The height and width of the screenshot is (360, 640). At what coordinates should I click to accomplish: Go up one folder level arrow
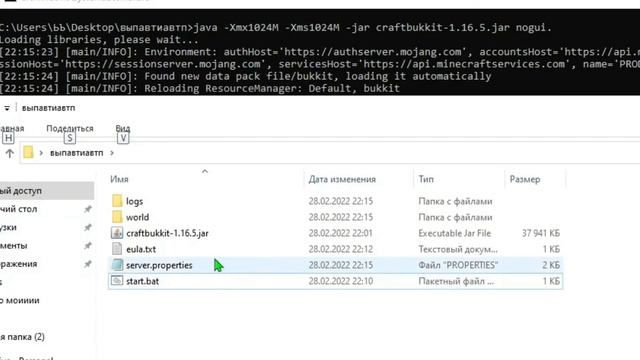point(9,153)
